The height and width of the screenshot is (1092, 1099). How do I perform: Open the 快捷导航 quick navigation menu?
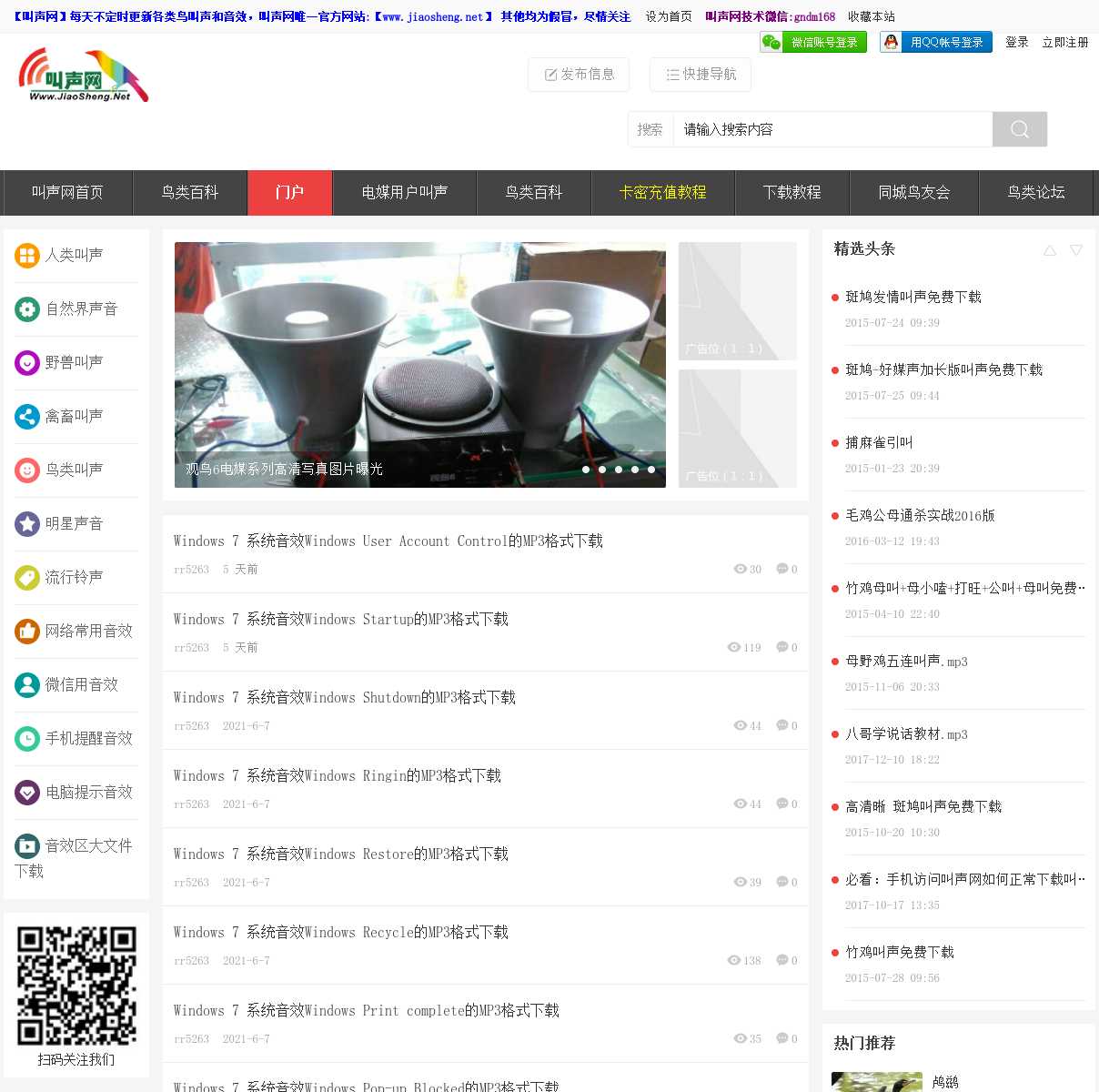[701, 75]
